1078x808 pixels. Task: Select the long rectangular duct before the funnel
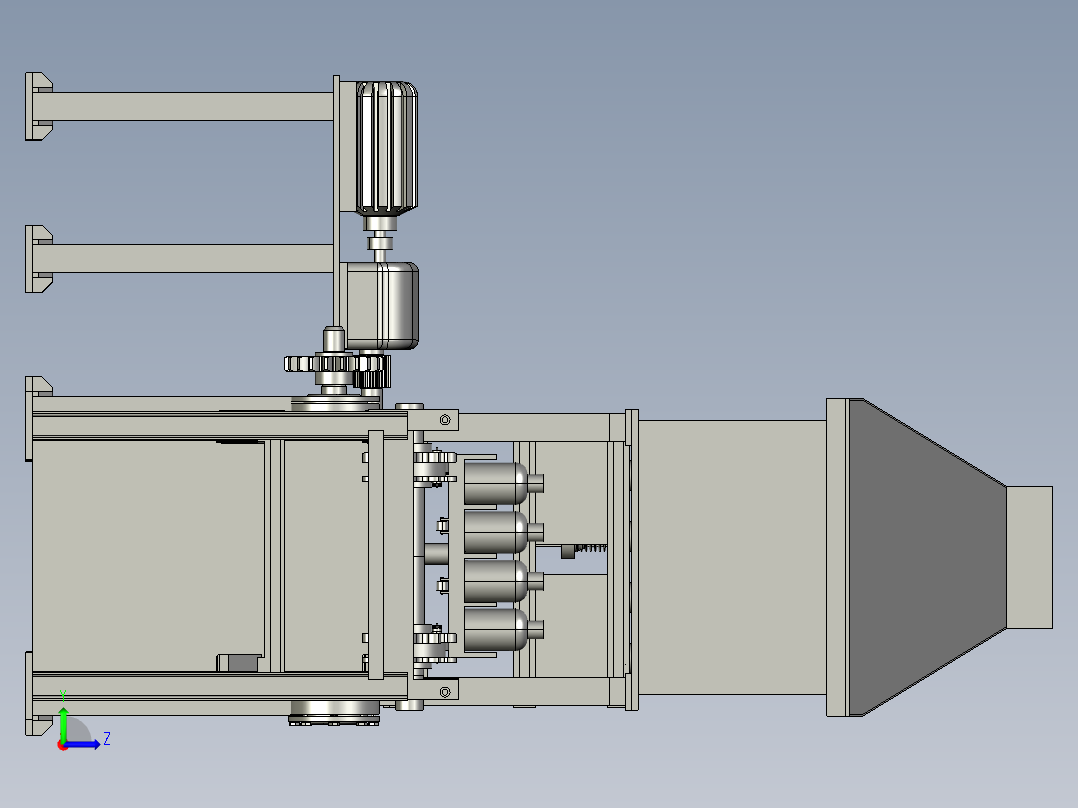(x=732, y=557)
